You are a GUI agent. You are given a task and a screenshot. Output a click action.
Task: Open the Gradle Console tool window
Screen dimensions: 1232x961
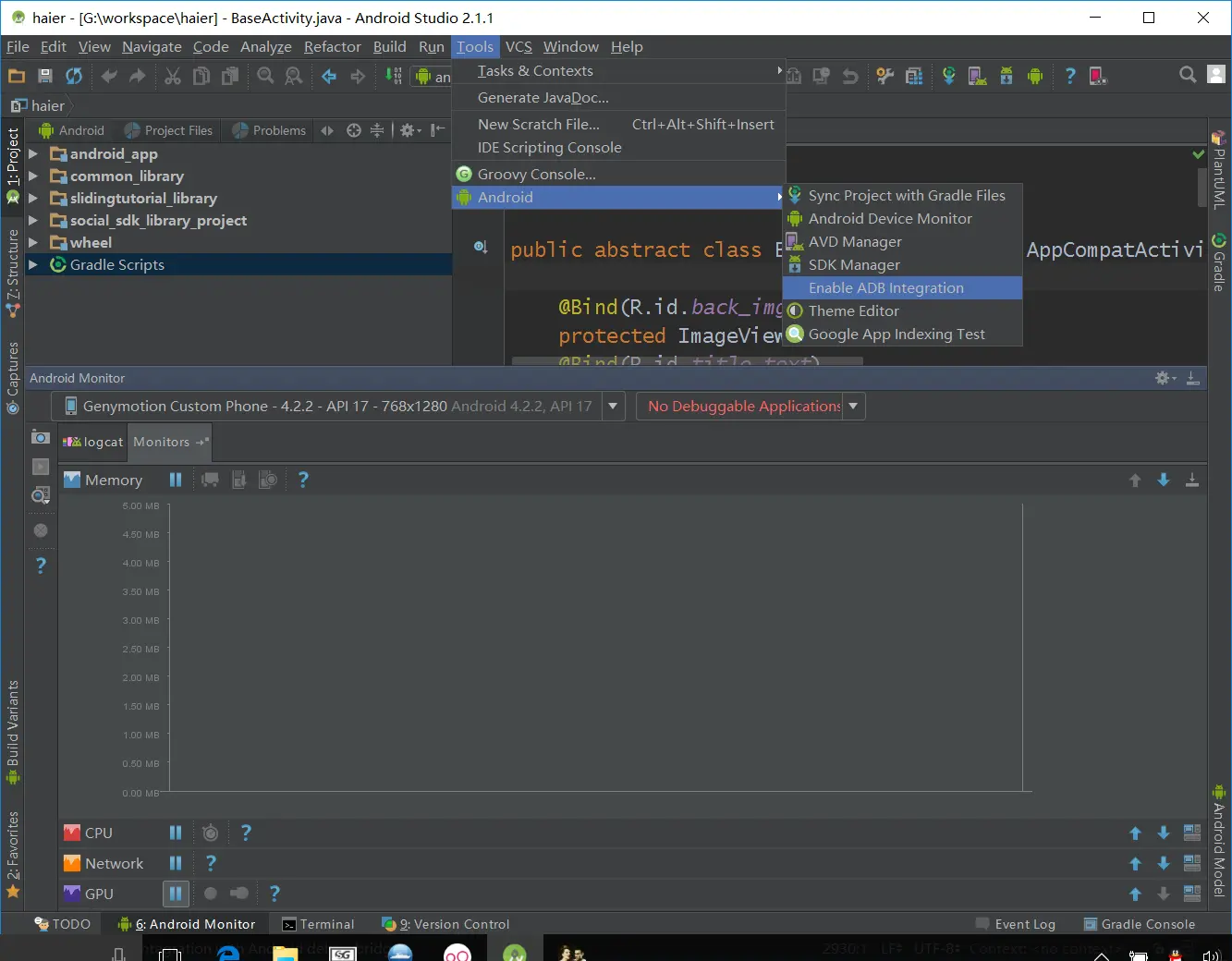coord(1139,924)
